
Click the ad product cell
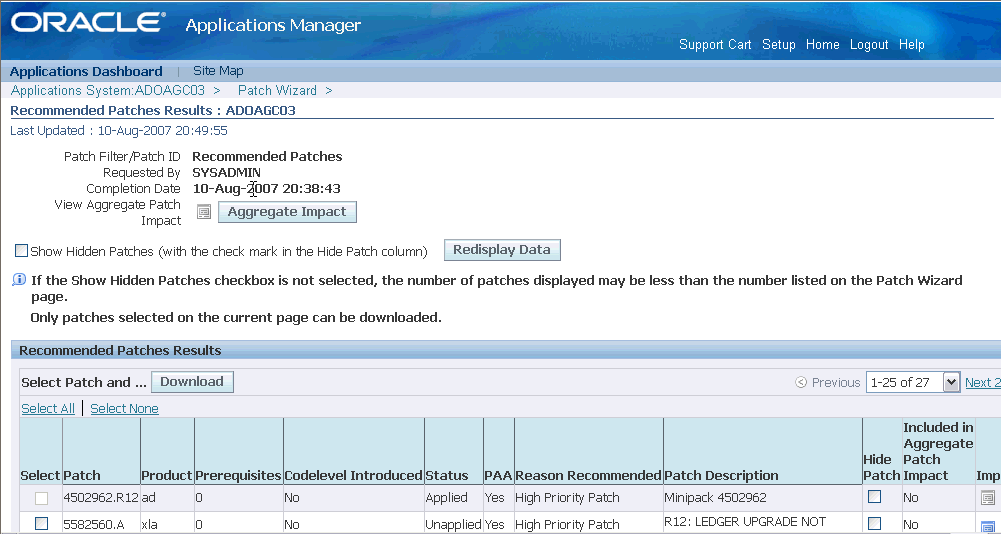(x=149, y=498)
